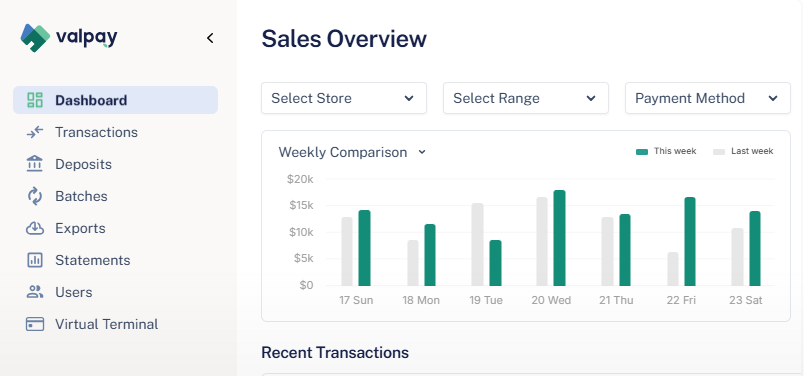Viewport: 804px width, 376px height.
Task: Open the Deposits section
Action: point(84,164)
